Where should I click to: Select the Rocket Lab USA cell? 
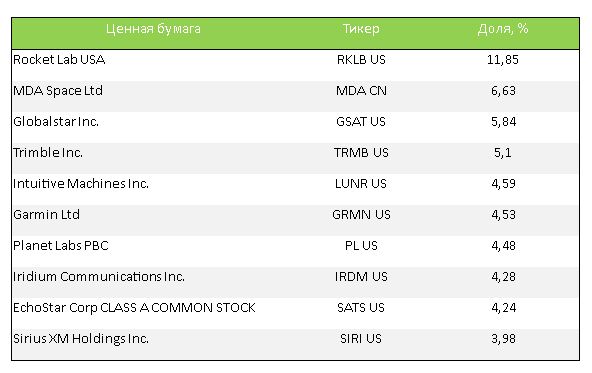click(x=59, y=60)
